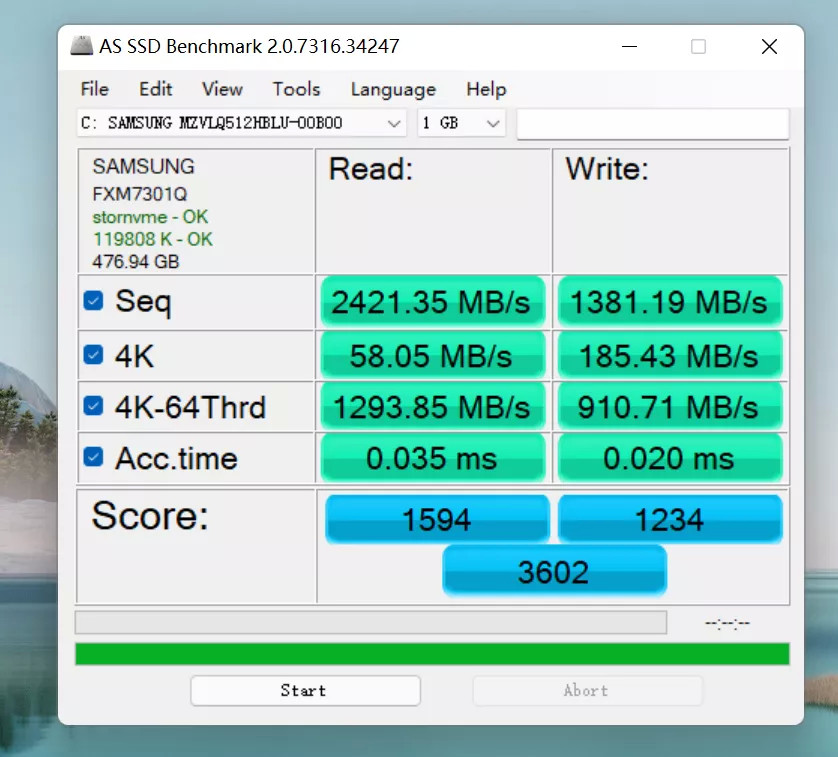Close the AS SSD Benchmark window

coord(769,47)
